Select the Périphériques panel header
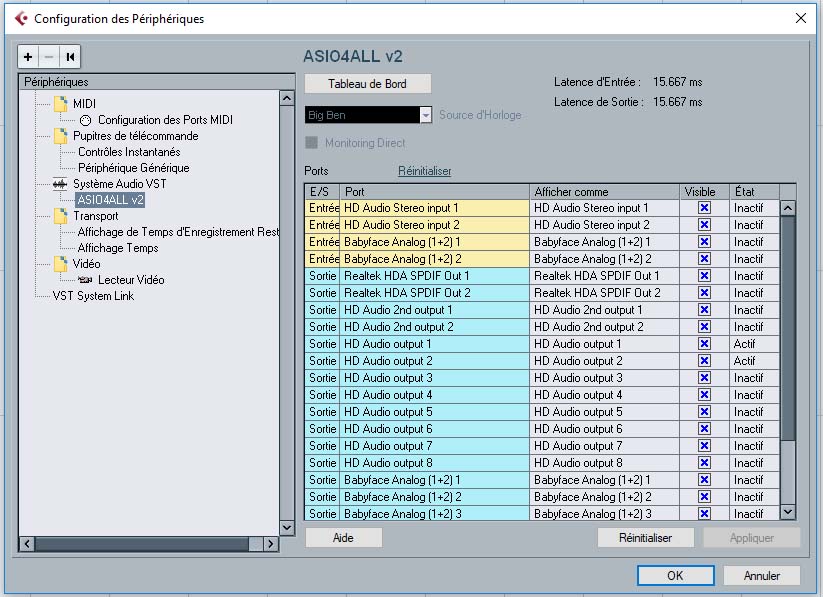Image resolution: width=823 pixels, height=597 pixels. pyautogui.click(x=156, y=82)
